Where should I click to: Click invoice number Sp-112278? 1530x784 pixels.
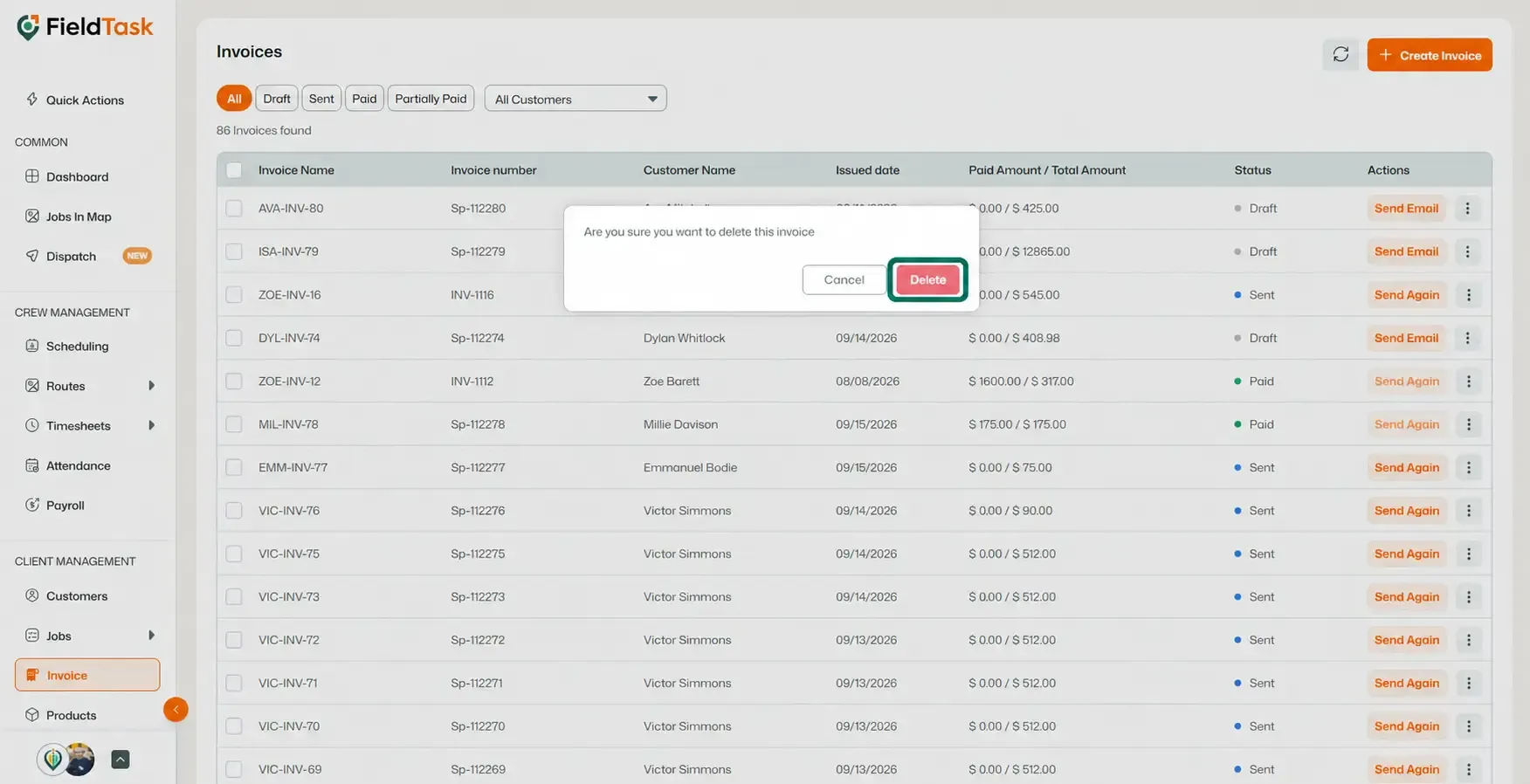point(478,424)
